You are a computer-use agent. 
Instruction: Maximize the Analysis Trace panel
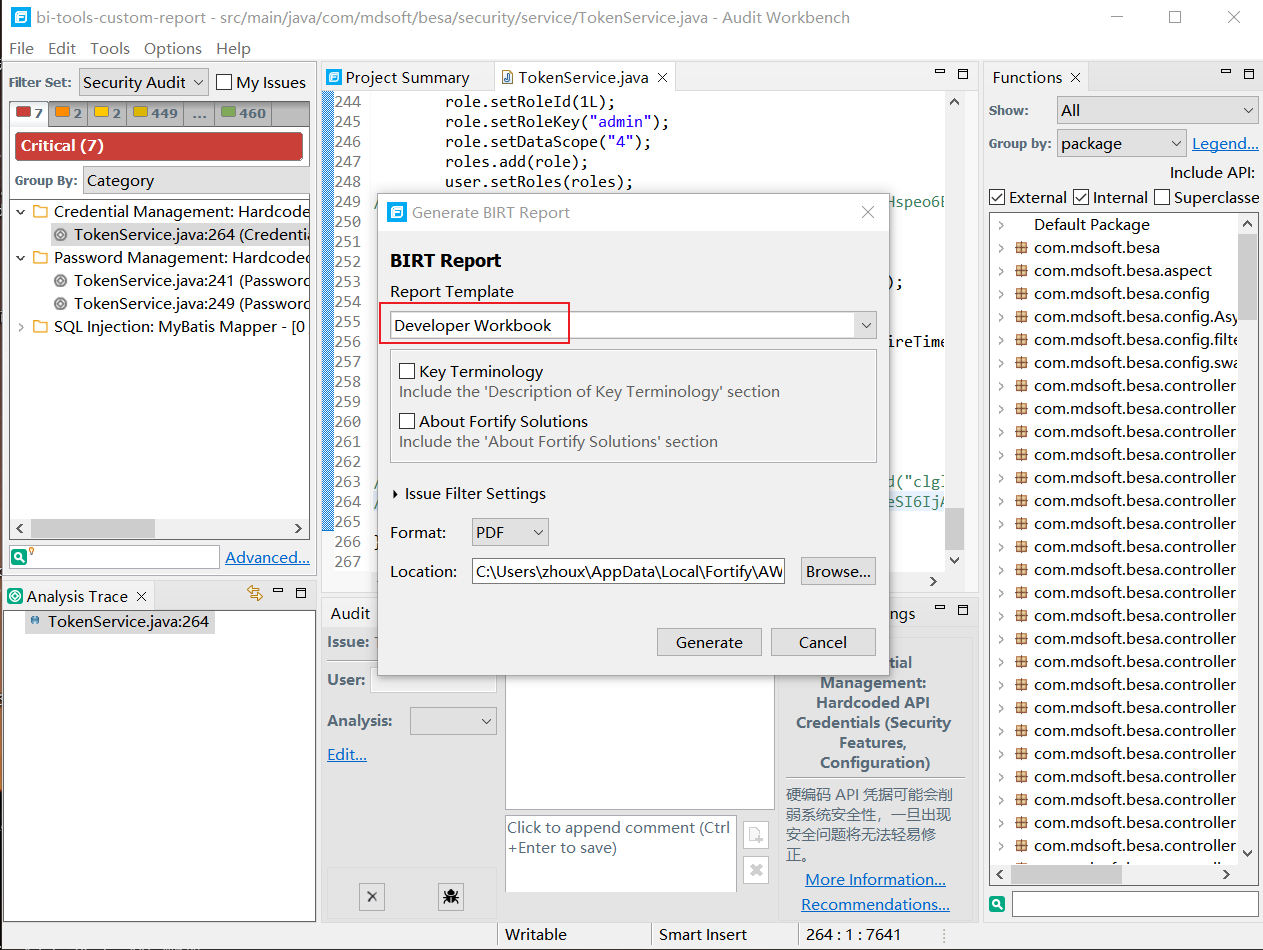(300, 593)
